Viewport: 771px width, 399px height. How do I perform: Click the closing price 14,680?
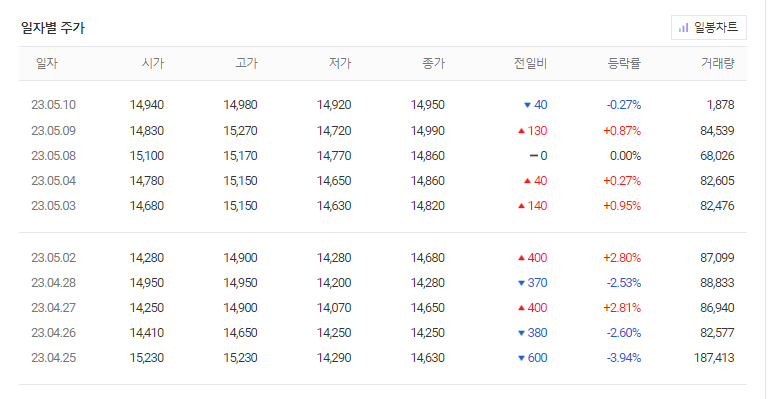pyautogui.click(x=428, y=258)
